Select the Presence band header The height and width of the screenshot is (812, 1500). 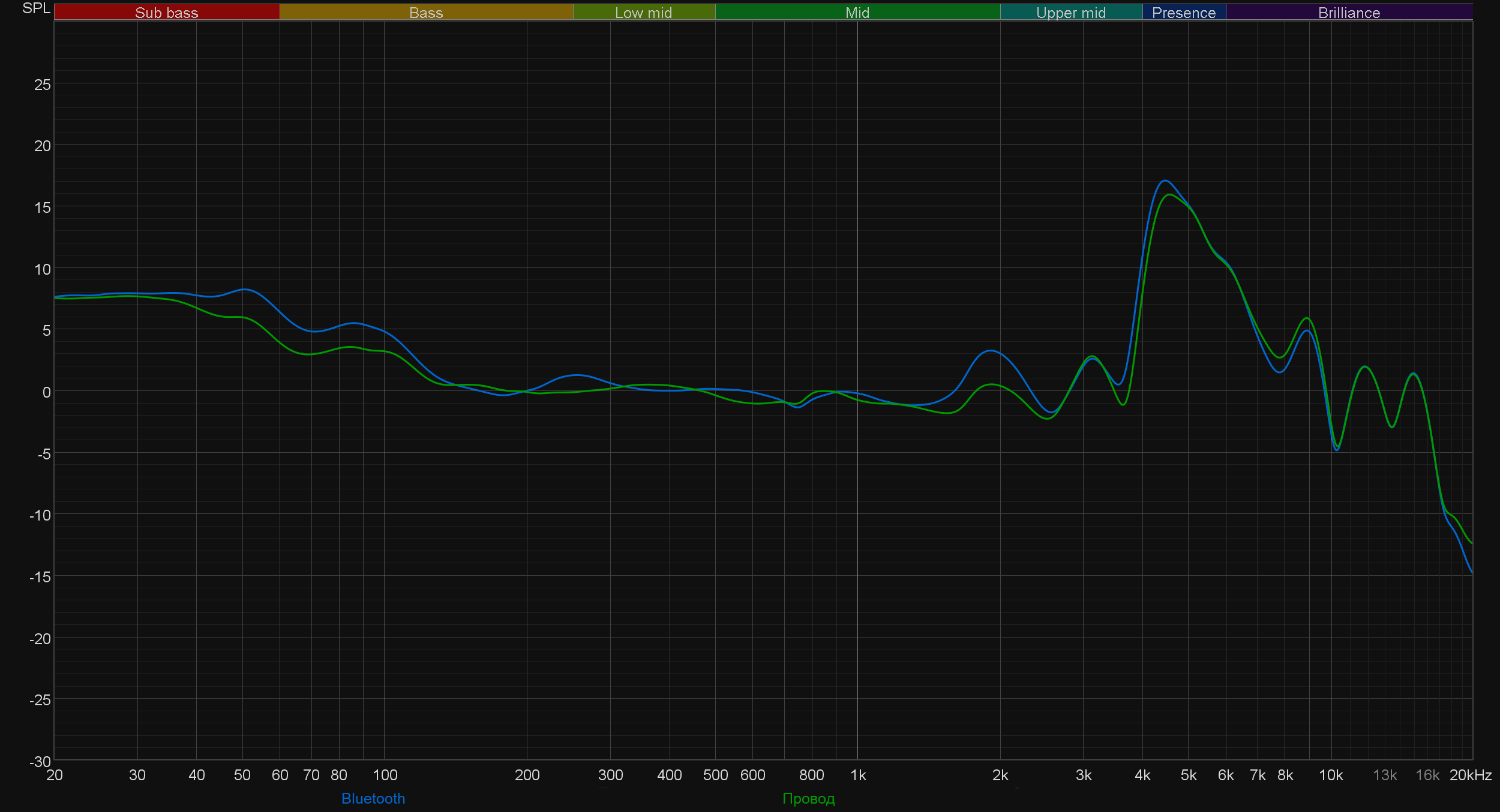pyautogui.click(x=1183, y=13)
